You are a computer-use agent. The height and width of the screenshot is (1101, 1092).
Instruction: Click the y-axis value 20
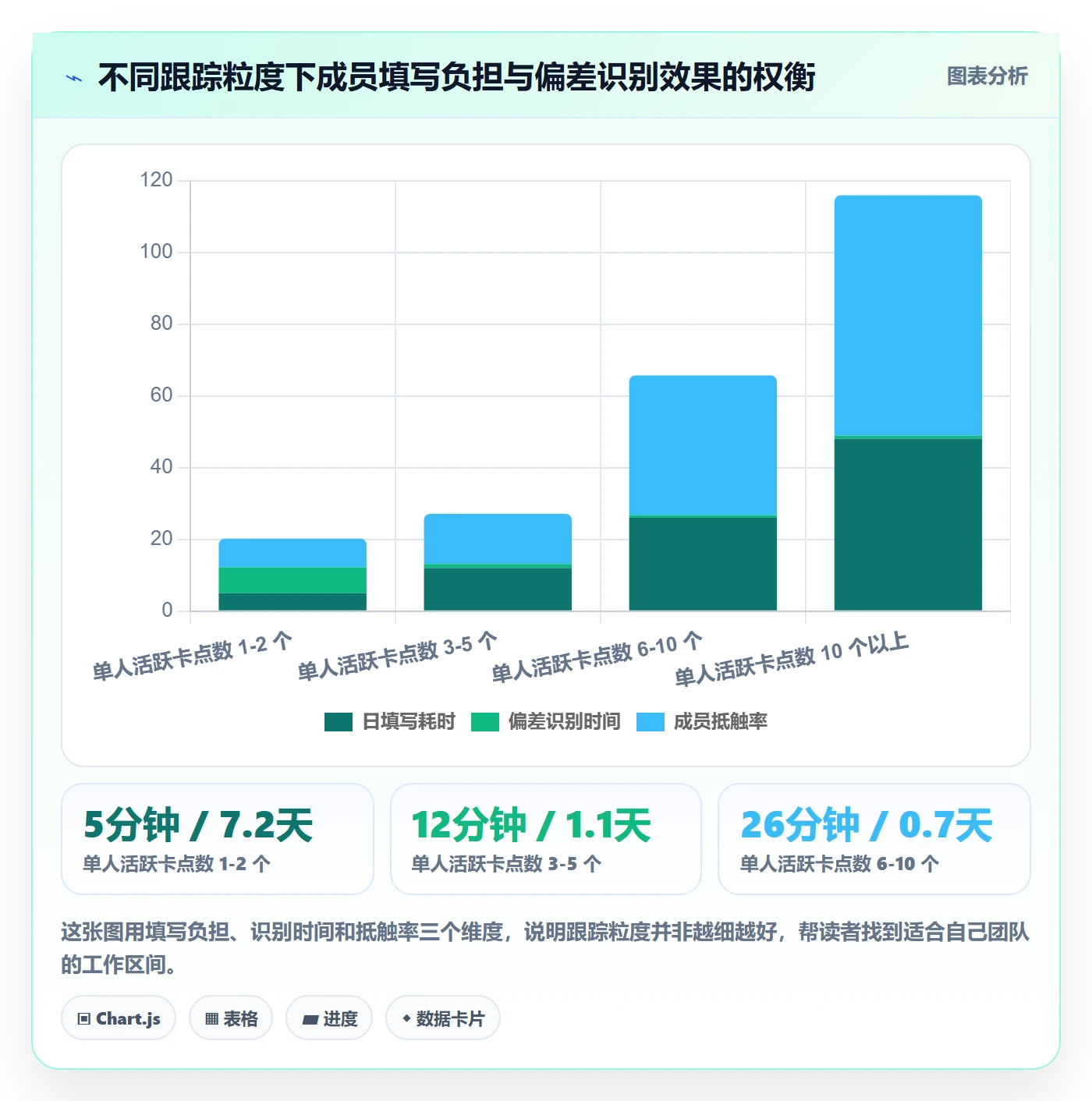tap(161, 539)
